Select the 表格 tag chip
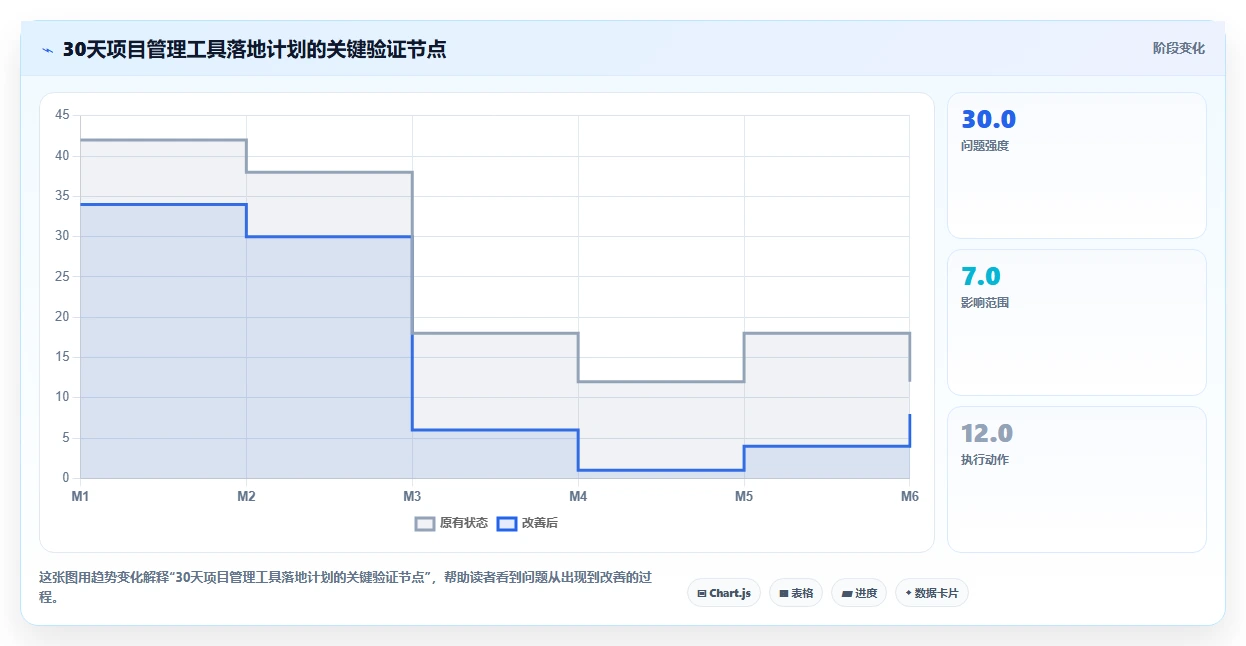 click(x=796, y=593)
